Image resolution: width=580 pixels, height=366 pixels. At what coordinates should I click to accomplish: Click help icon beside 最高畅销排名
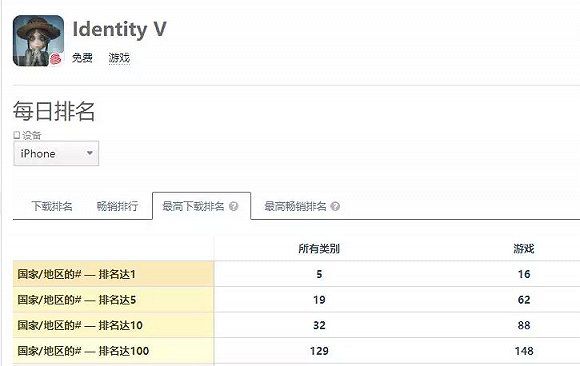tap(335, 206)
